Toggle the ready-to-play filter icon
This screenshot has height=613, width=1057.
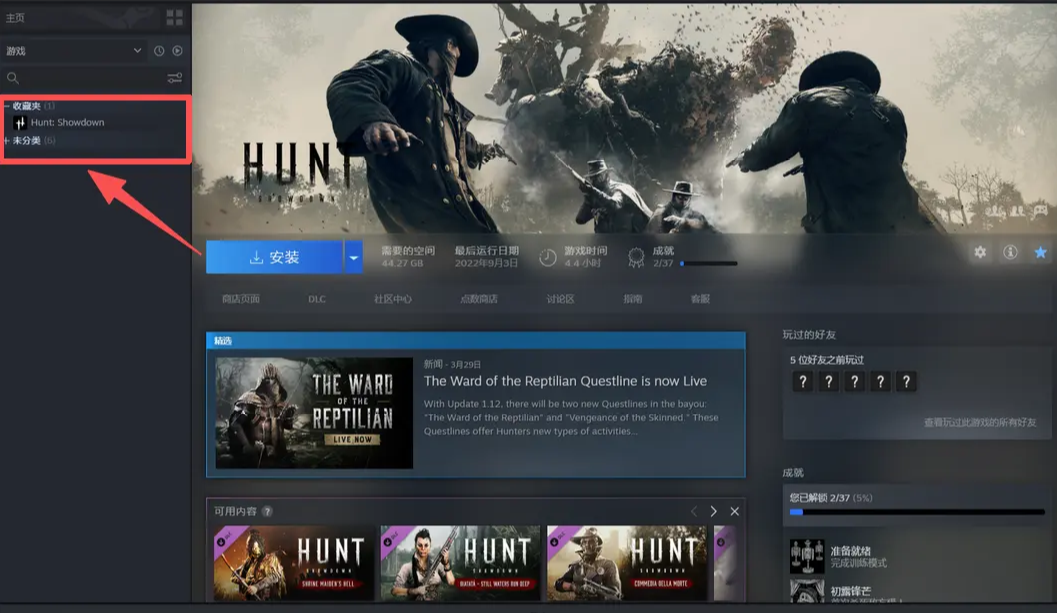click(x=177, y=51)
